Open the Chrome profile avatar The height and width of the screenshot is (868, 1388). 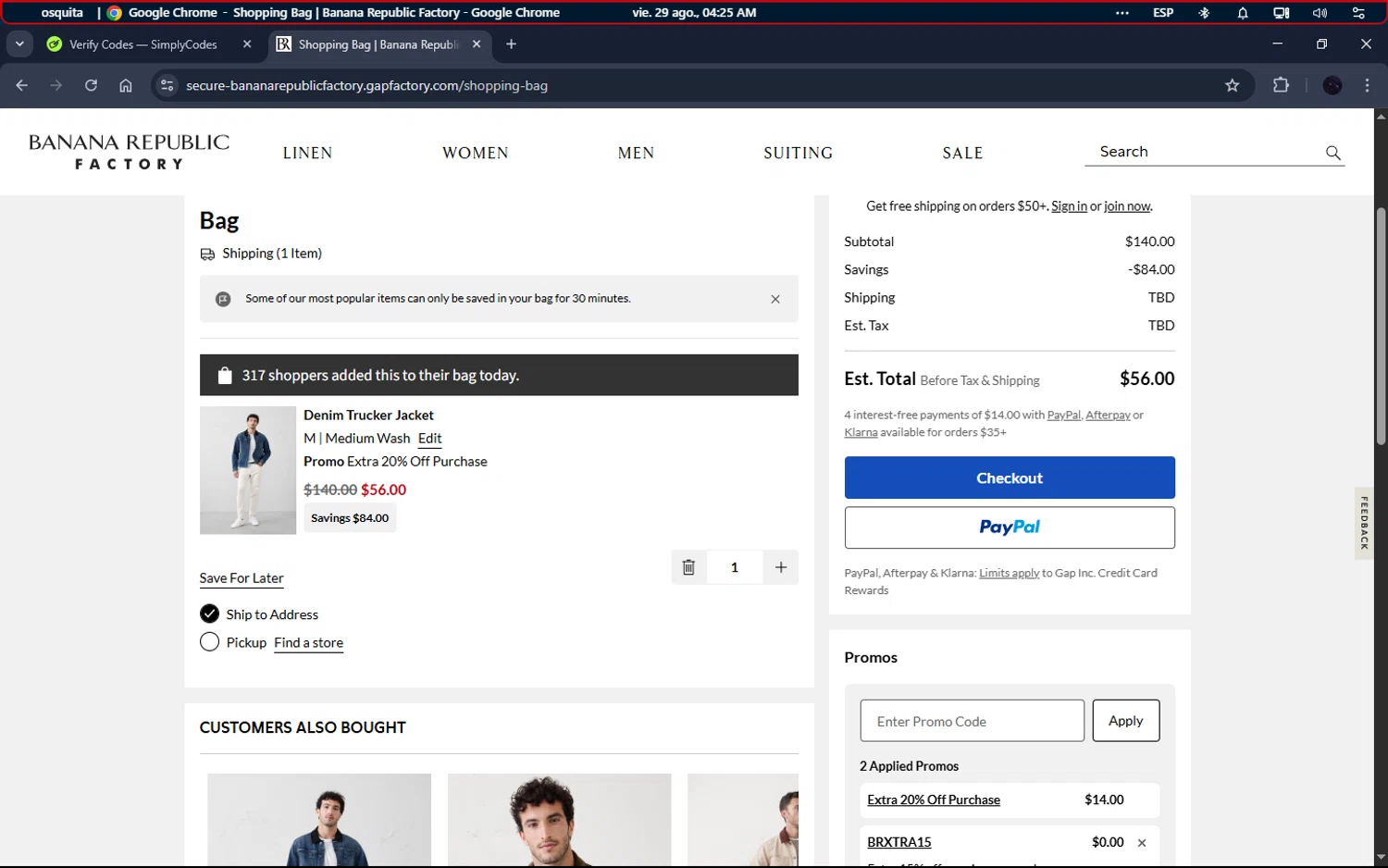[x=1332, y=85]
